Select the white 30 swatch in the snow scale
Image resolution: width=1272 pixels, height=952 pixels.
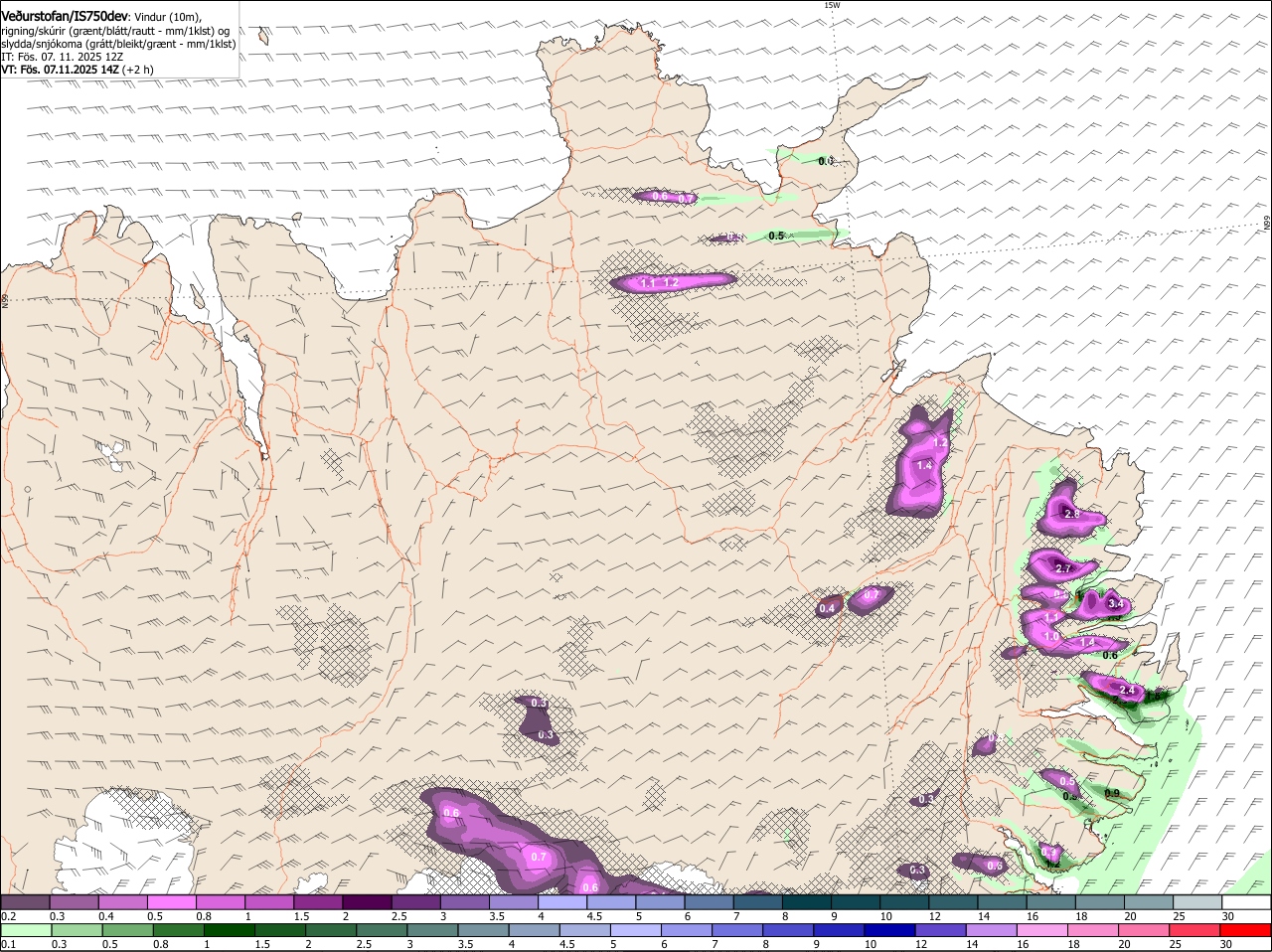point(1246,902)
